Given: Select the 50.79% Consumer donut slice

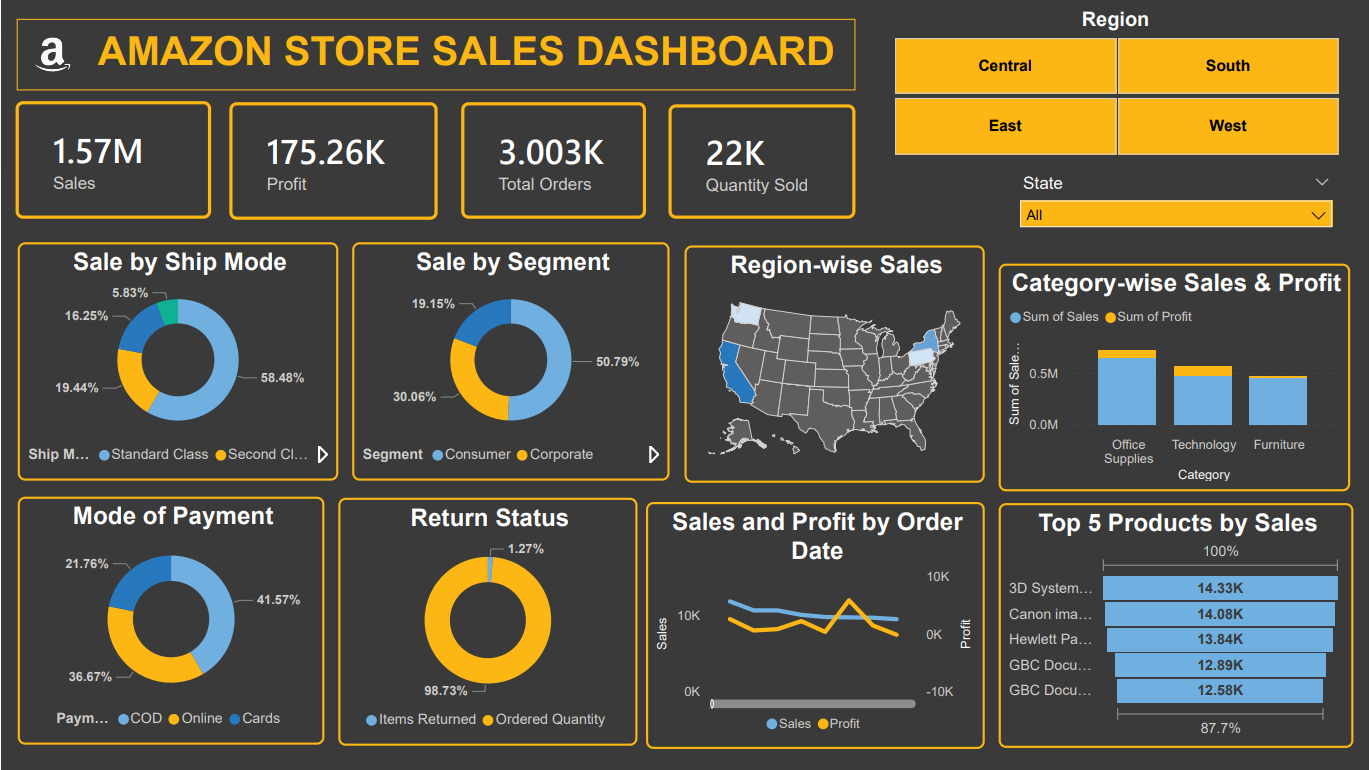Looking at the screenshot, I should (558, 360).
